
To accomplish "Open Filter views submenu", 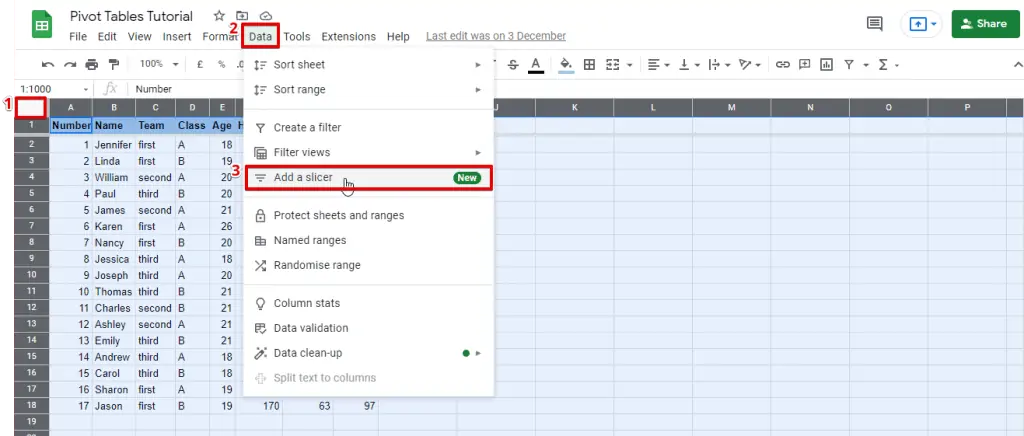I will [x=368, y=152].
